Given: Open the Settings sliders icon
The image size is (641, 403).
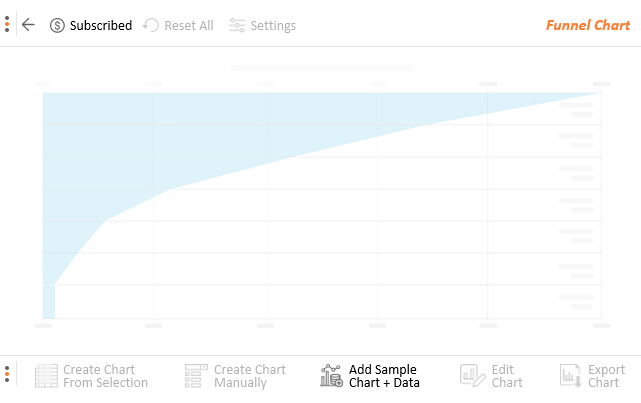Looking at the screenshot, I should [237, 25].
